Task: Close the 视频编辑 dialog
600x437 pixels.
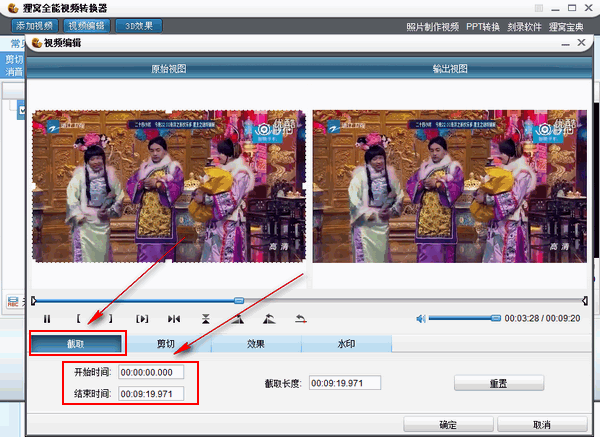Action: pyautogui.click(x=581, y=42)
